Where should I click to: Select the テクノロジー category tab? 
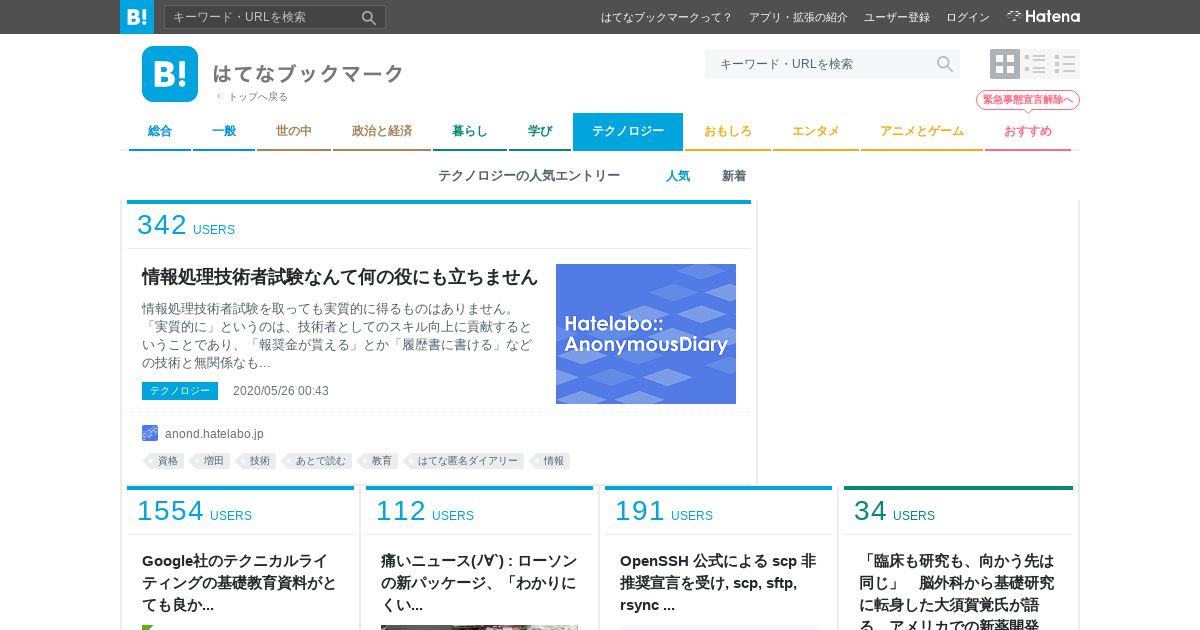[x=628, y=131]
